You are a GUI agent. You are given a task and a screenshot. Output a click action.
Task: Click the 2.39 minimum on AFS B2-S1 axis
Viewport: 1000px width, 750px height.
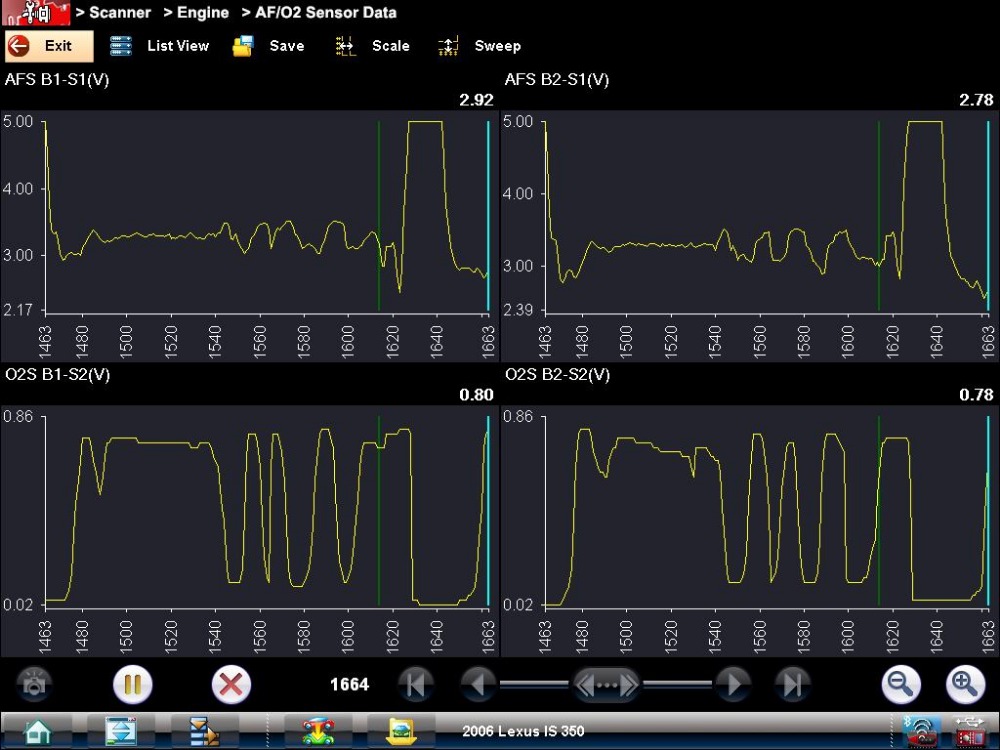(518, 310)
